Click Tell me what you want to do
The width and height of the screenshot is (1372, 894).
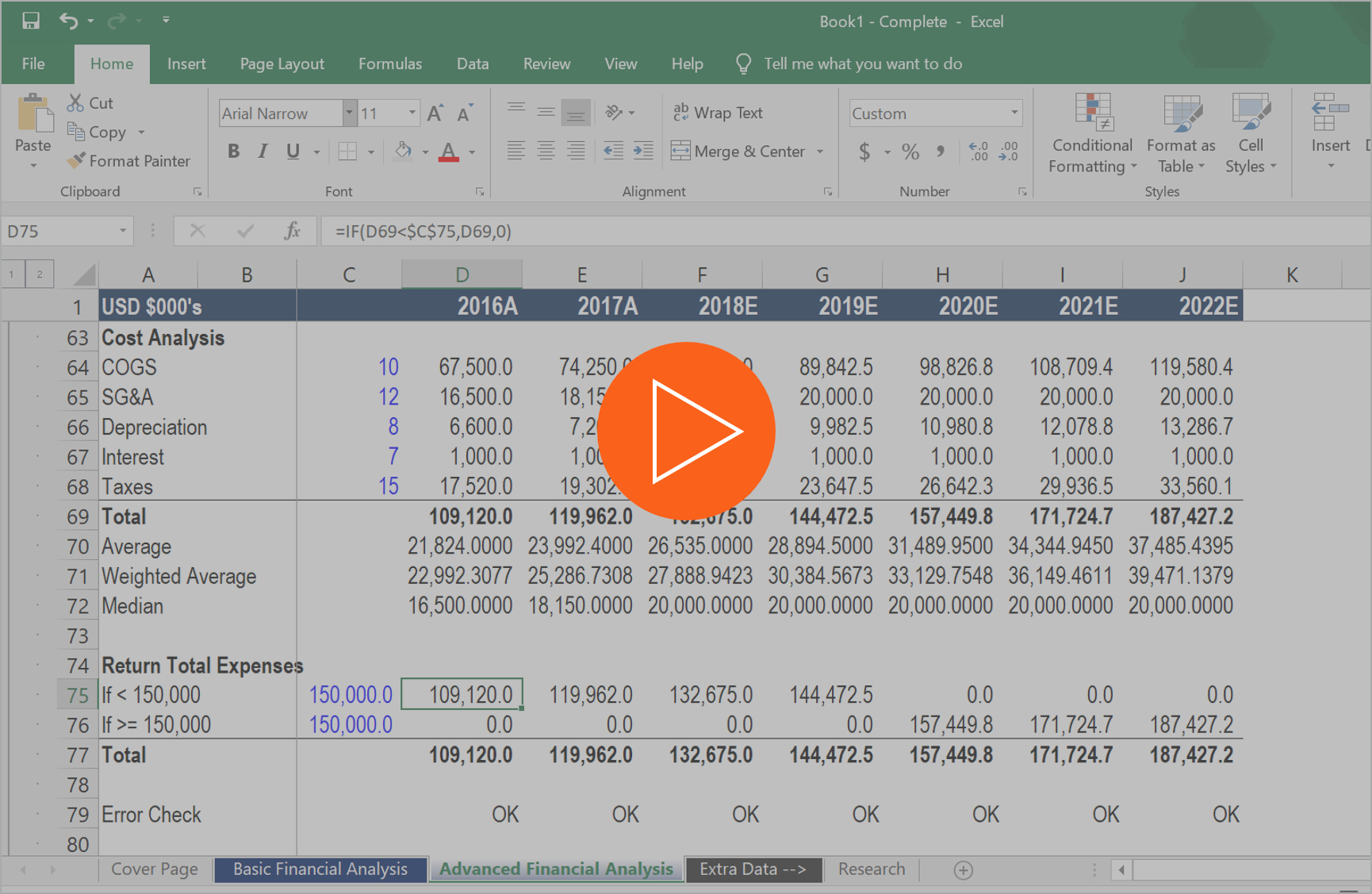coord(862,63)
